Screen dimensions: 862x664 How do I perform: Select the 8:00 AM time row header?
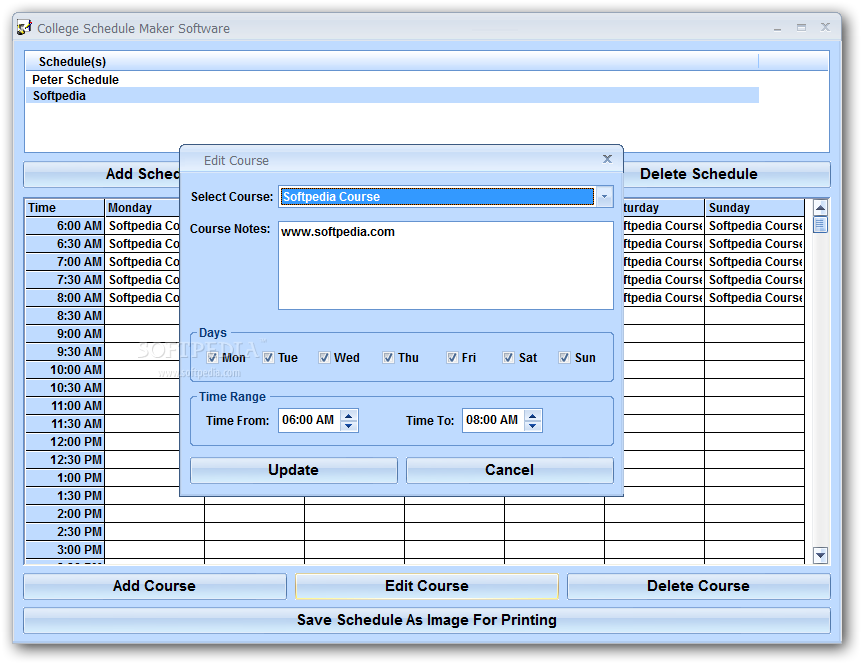[x=65, y=298]
